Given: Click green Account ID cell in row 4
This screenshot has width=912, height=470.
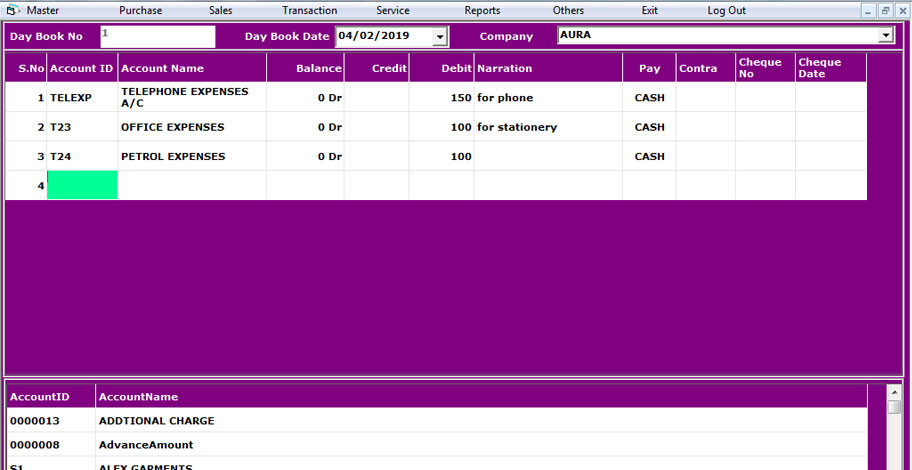Looking at the screenshot, I should (x=82, y=185).
